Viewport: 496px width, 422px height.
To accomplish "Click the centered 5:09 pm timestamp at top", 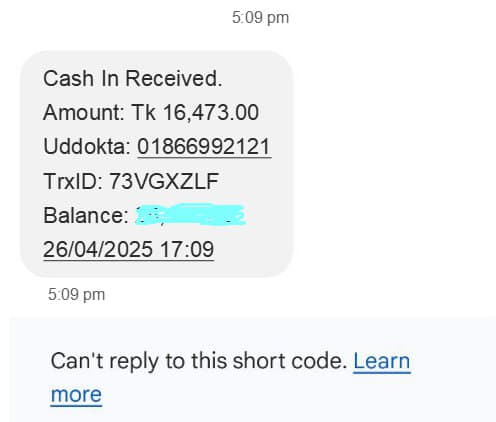I will (x=260, y=18).
